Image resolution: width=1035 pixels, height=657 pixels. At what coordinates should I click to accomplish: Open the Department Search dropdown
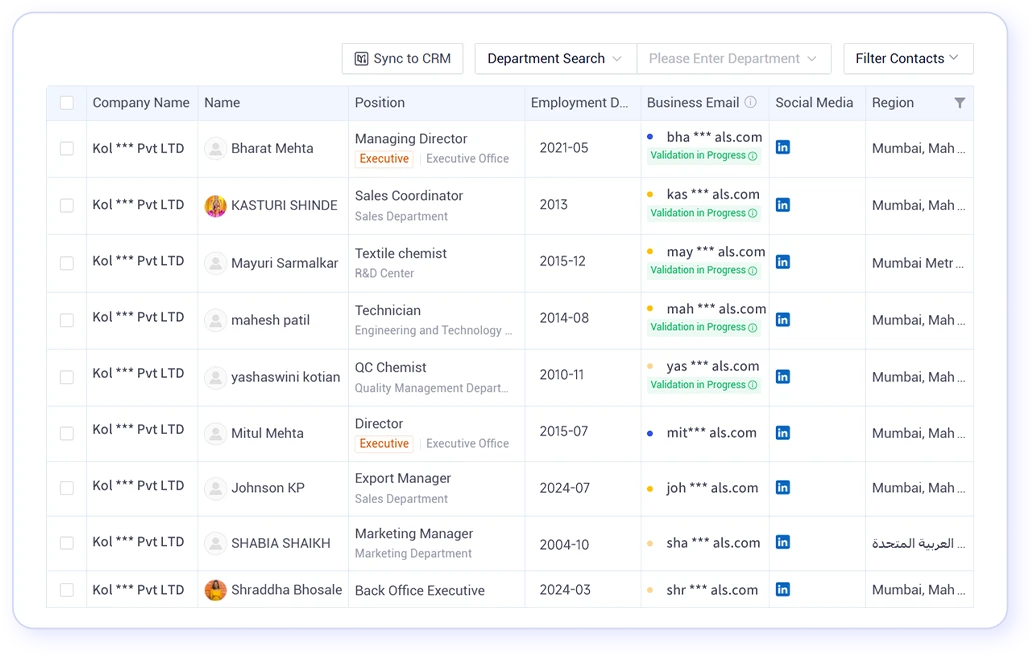click(x=555, y=58)
